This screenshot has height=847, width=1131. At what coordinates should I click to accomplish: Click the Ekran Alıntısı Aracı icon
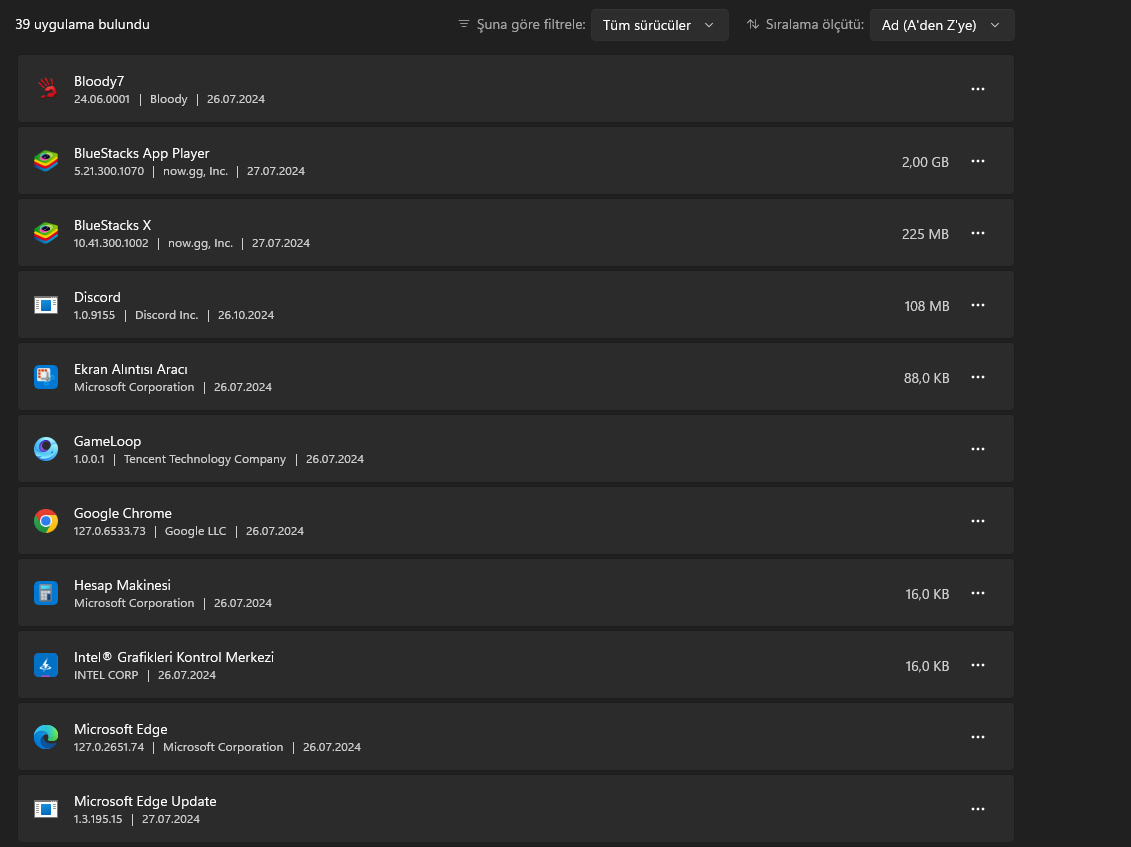(46, 377)
